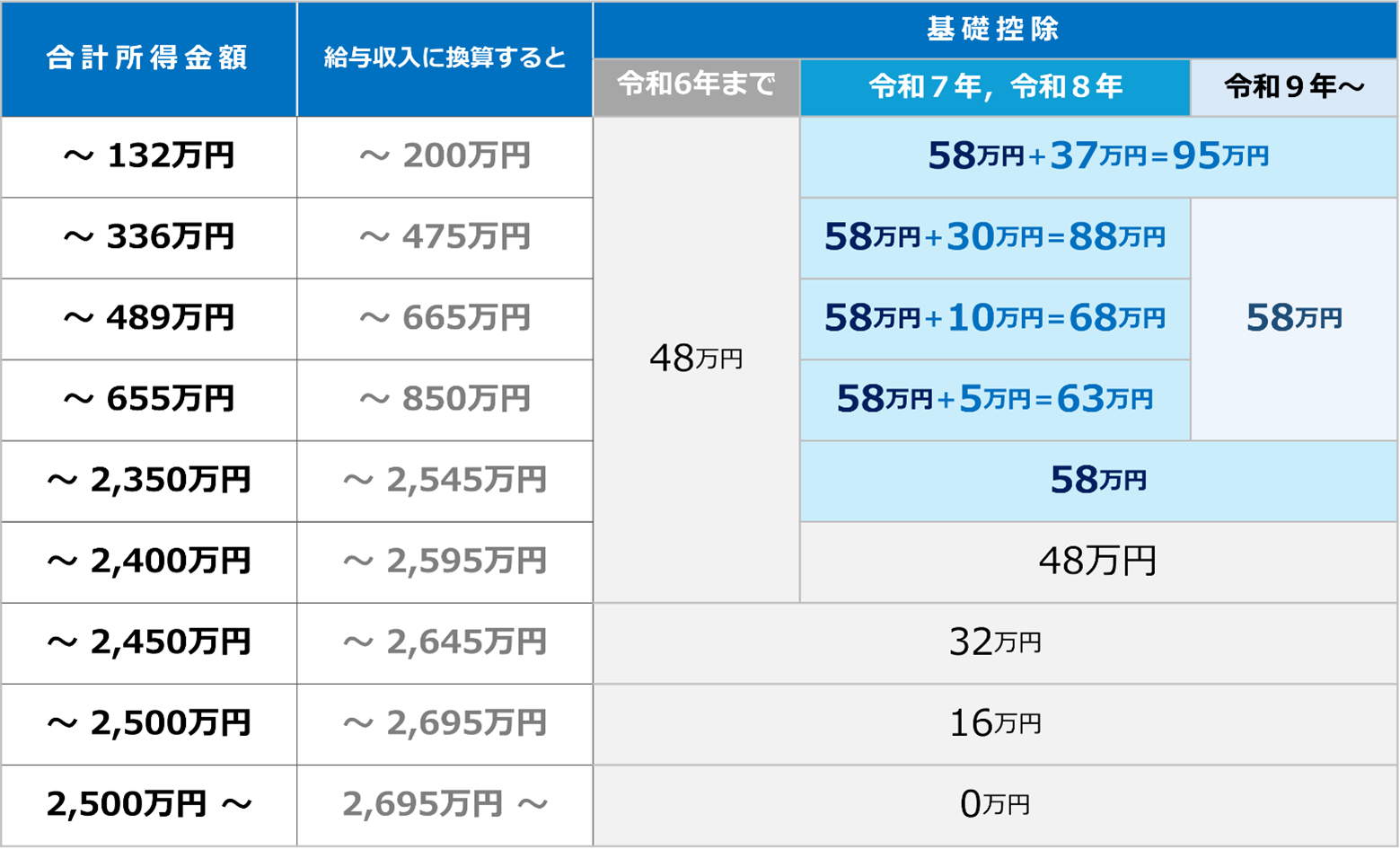The width and height of the screenshot is (1400, 850).
Task: Select the 2,500万円～ income cell
Action: tap(149, 804)
